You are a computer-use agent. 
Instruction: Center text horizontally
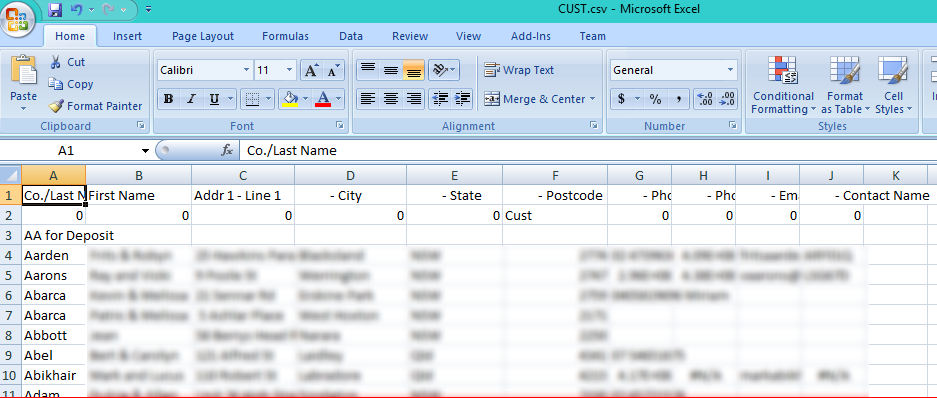pos(391,99)
